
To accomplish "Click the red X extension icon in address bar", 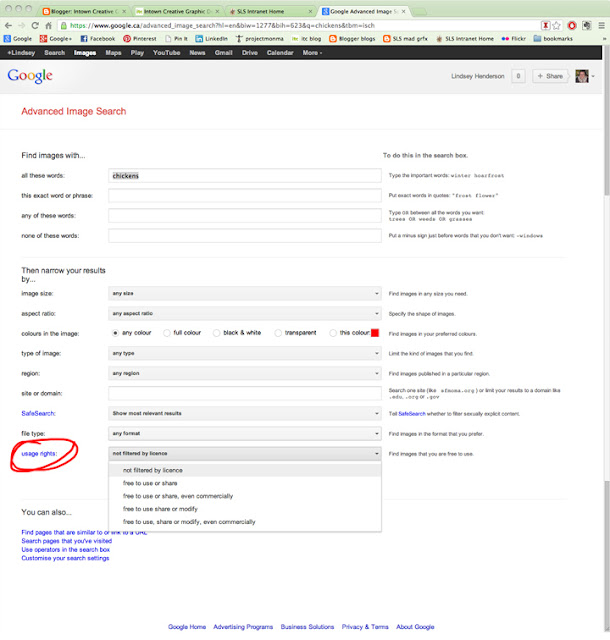I will point(545,25).
